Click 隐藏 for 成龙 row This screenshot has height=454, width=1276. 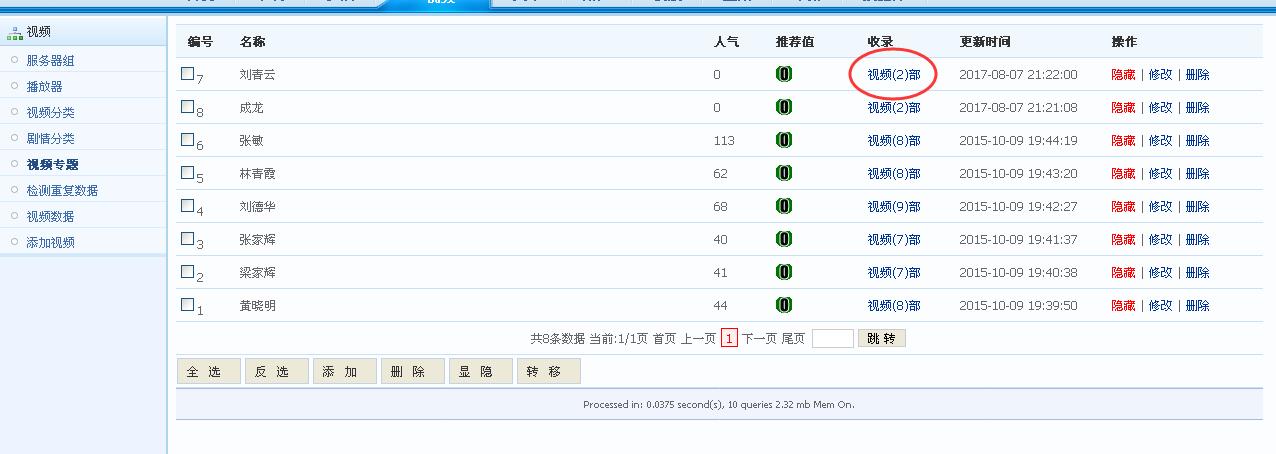tap(1123, 108)
